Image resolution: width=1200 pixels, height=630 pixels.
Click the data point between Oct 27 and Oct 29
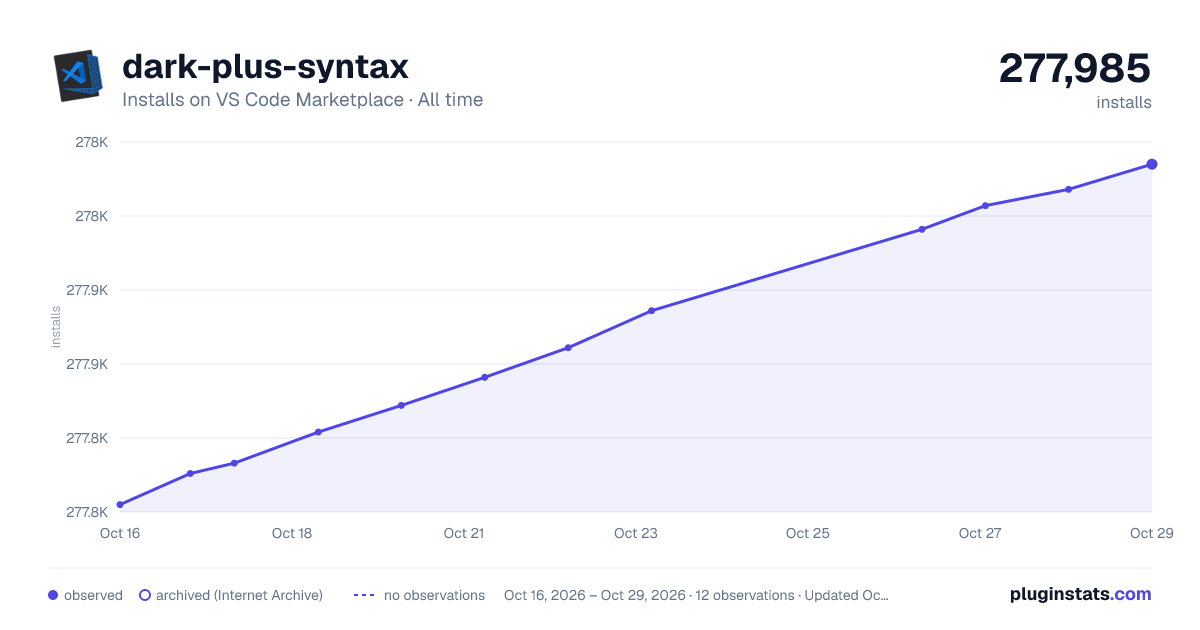click(1069, 189)
